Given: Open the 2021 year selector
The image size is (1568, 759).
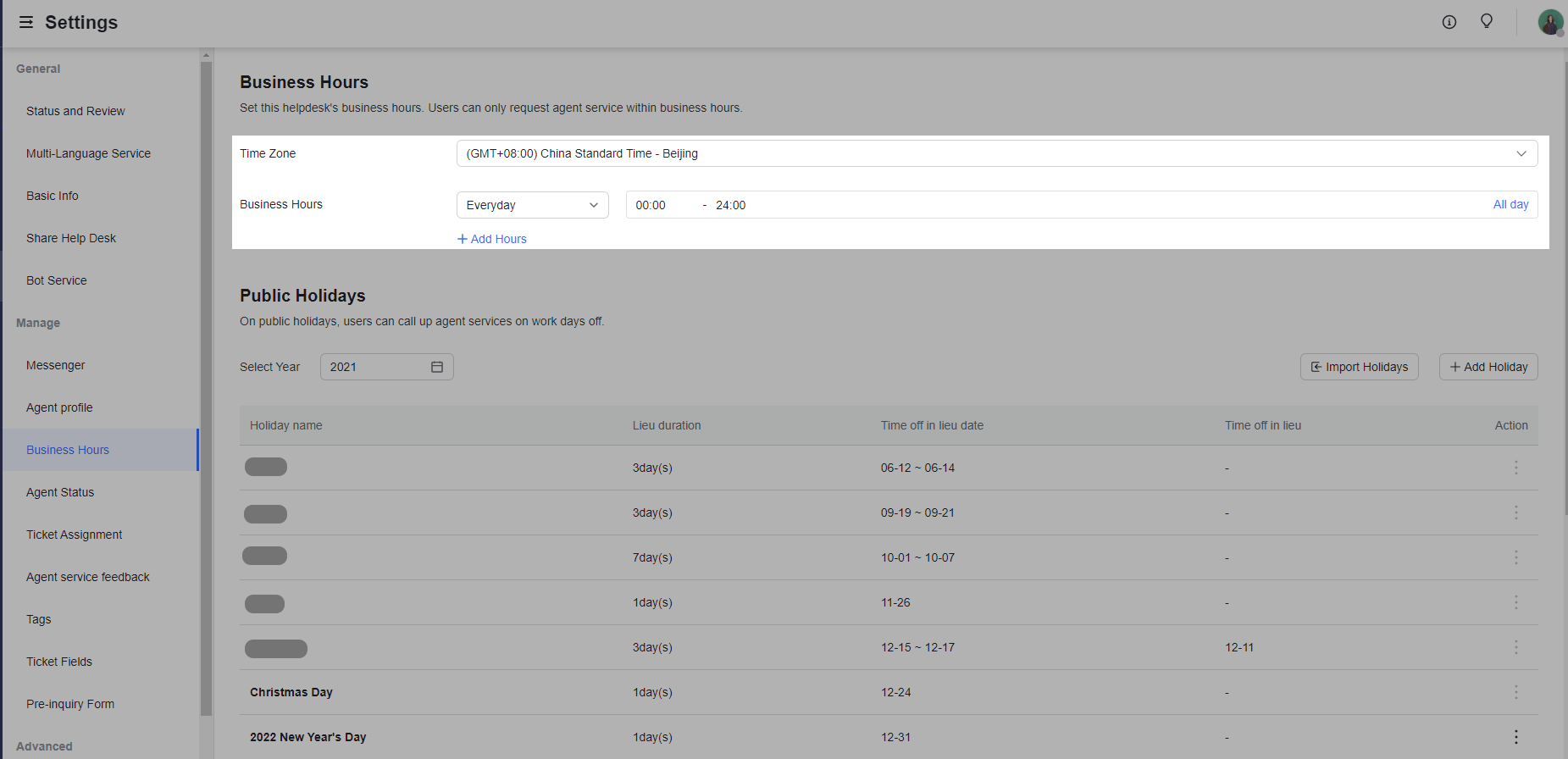Looking at the screenshot, I should click(377, 367).
